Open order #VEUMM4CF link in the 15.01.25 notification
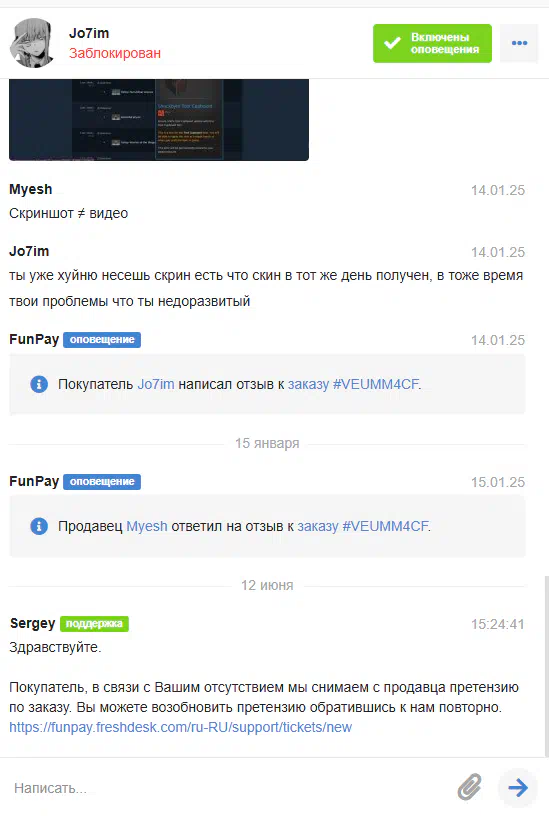Image resolution: width=549 pixels, height=816 pixels. [363, 526]
